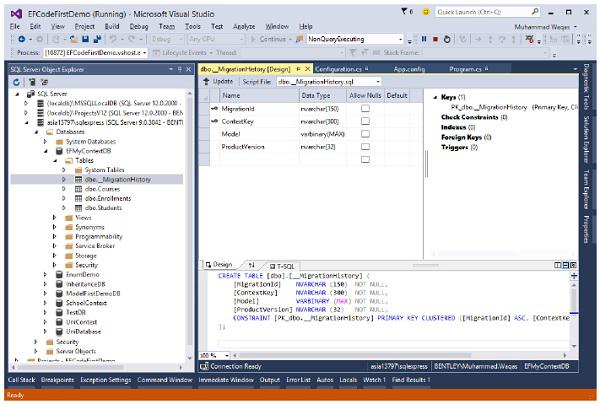Toggle Allow Nulls for MigrationId column
This screenshot has width=600, height=404.
[365, 108]
